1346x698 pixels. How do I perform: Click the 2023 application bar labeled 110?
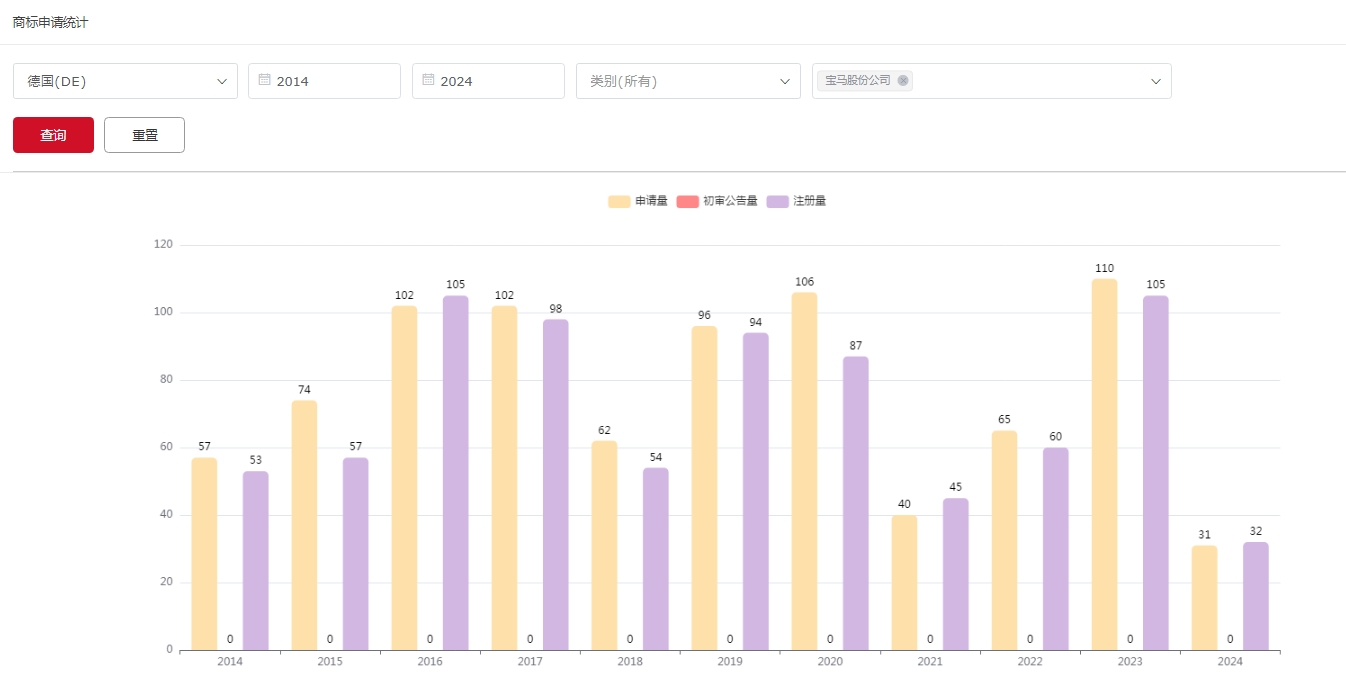click(x=1104, y=465)
